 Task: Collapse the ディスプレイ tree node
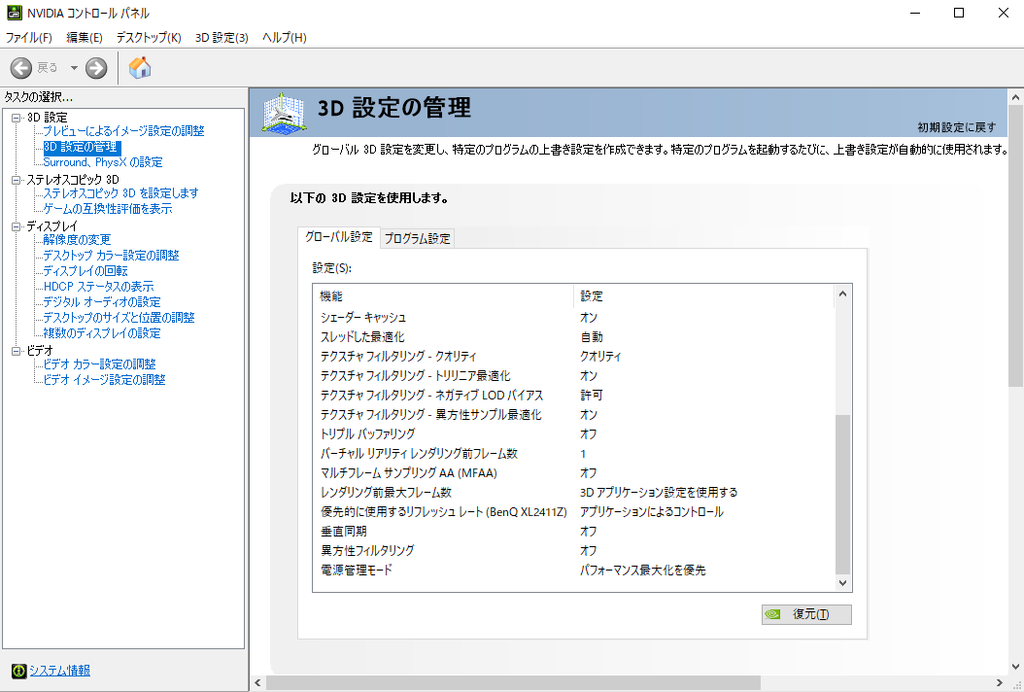[16, 227]
